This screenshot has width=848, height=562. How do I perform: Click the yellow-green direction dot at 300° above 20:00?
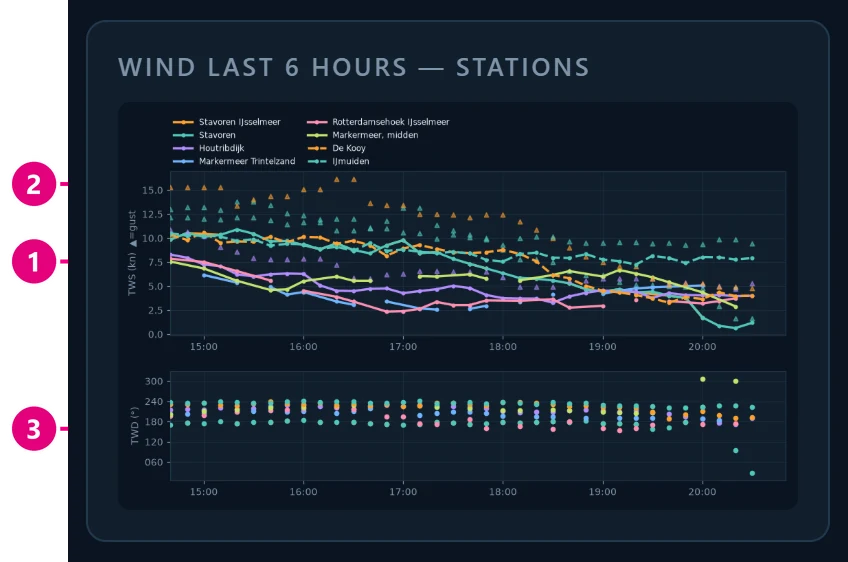(x=703, y=379)
